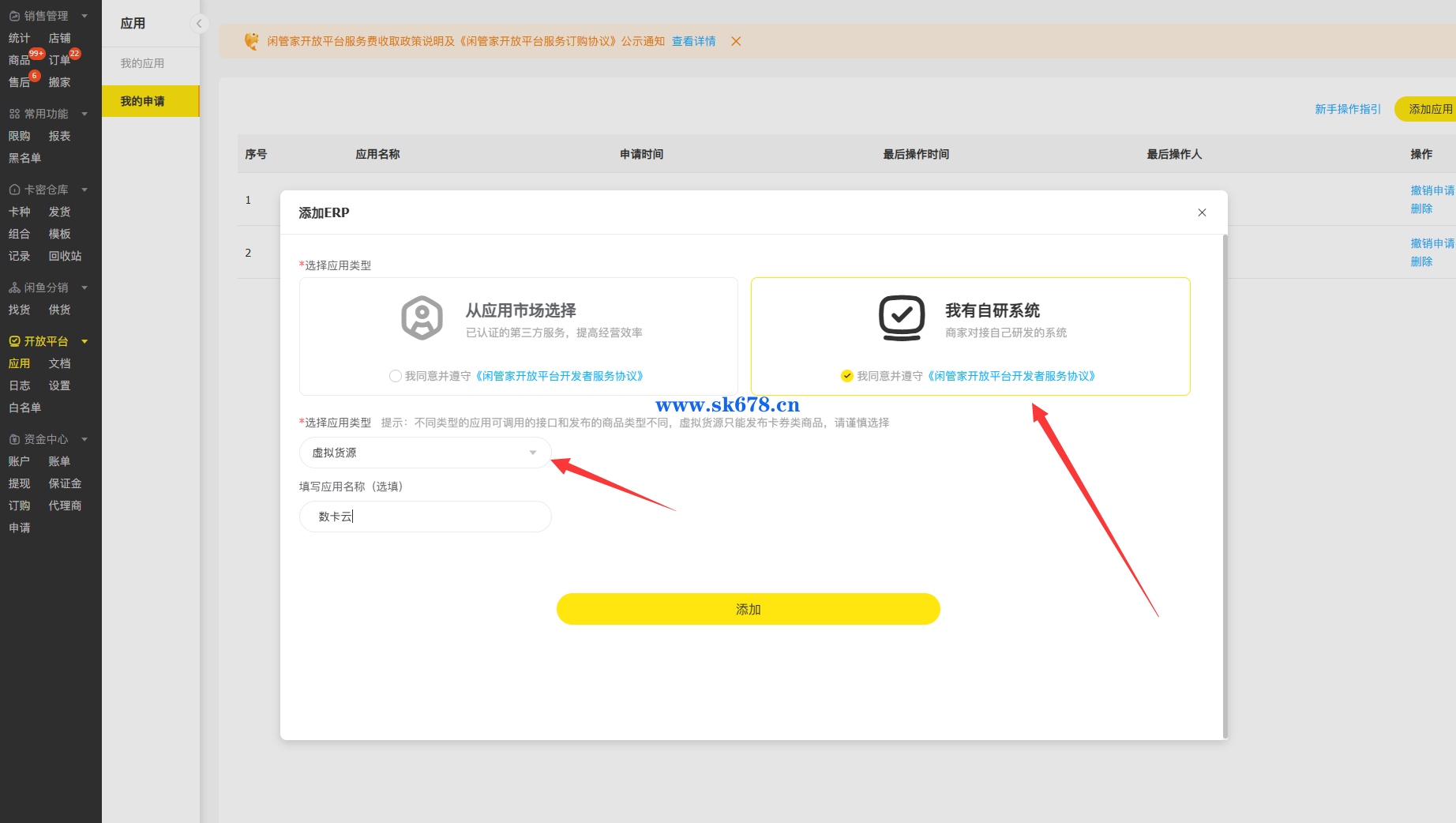This screenshot has height=823, width=1456.
Task: Click the 开放平台 sidebar icon
Action: pyautogui.click(x=14, y=341)
